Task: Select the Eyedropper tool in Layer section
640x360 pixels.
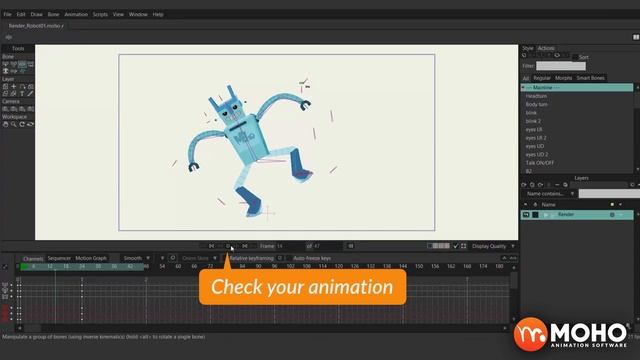Action: coord(30,94)
